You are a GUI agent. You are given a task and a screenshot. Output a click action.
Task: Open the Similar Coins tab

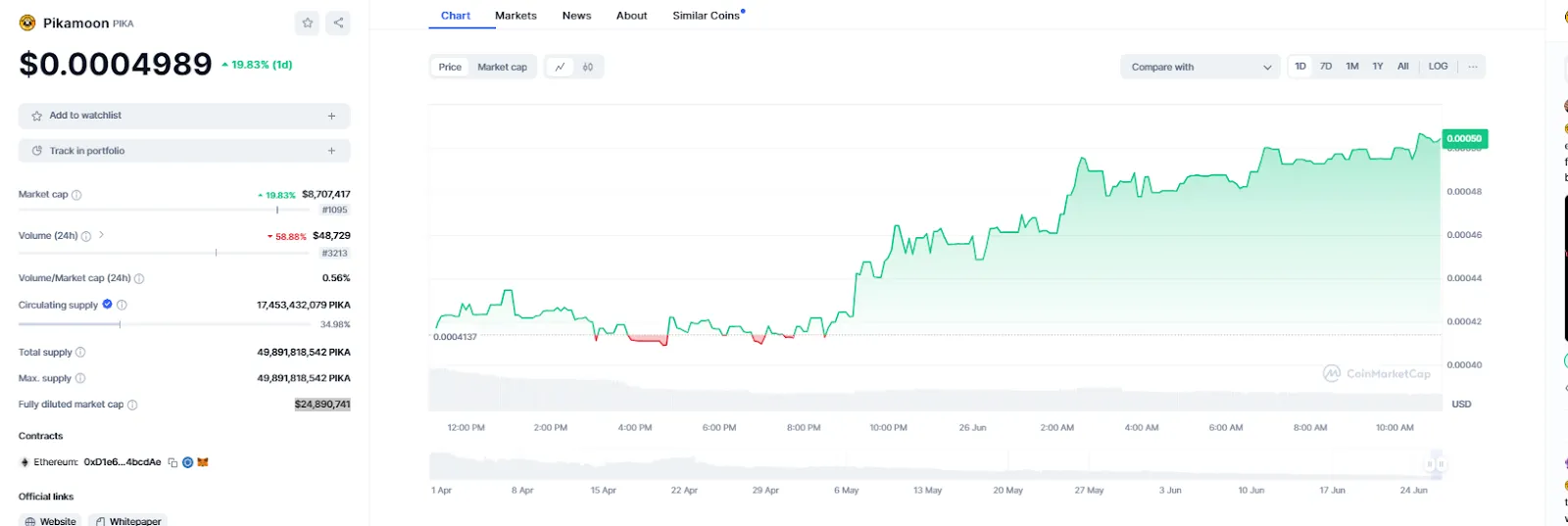(706, 16)
